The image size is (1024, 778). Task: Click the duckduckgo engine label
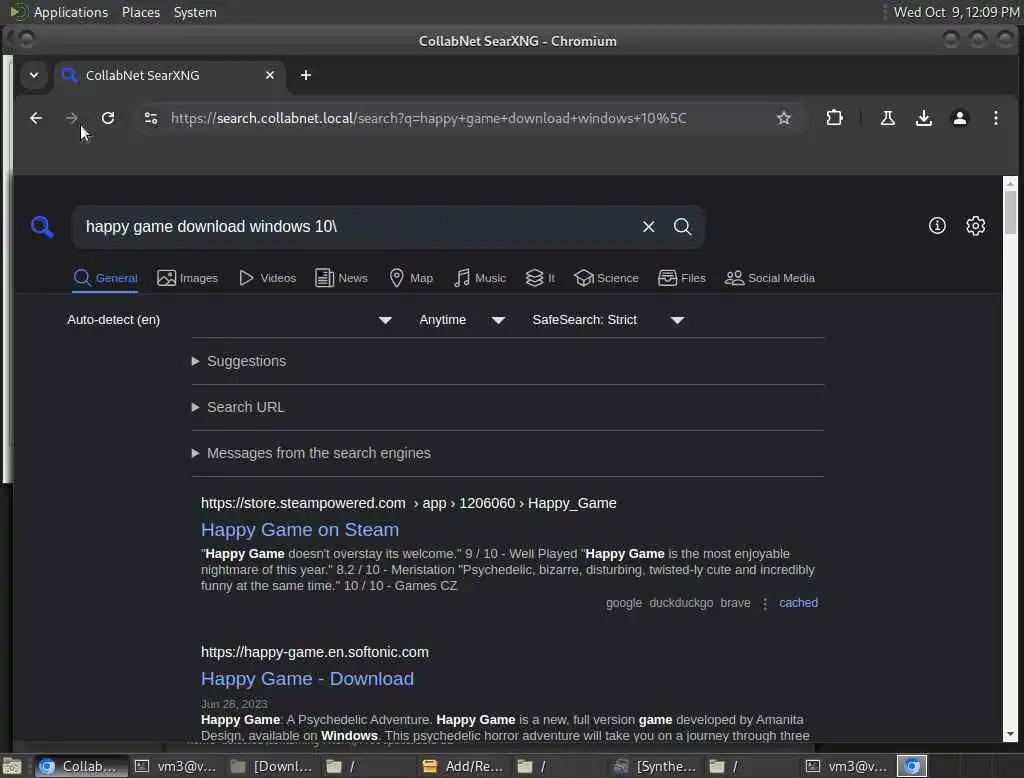point(681,603)
